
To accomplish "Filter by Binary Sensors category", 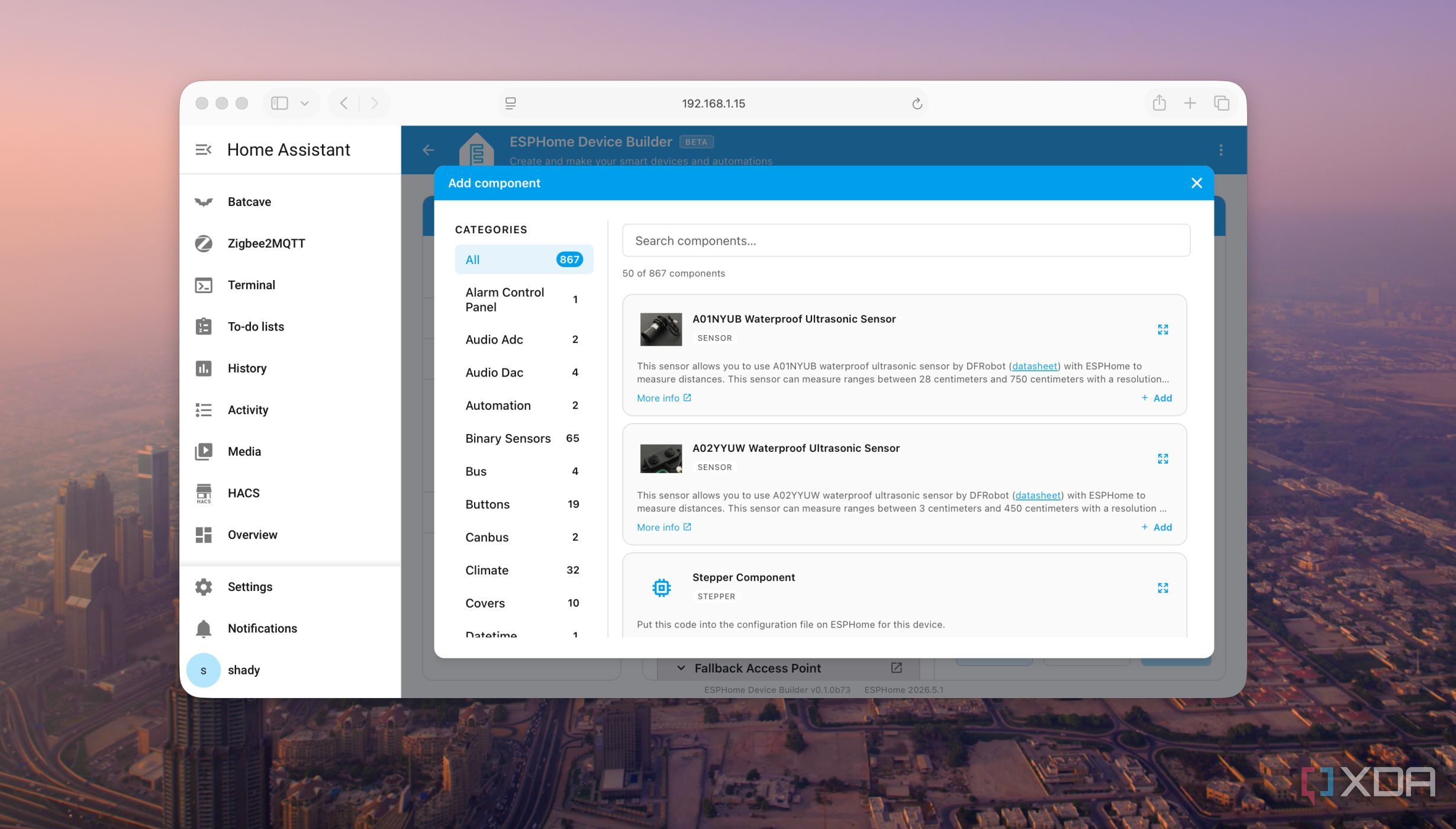I will pyautogui.click(x=524, y=438).
